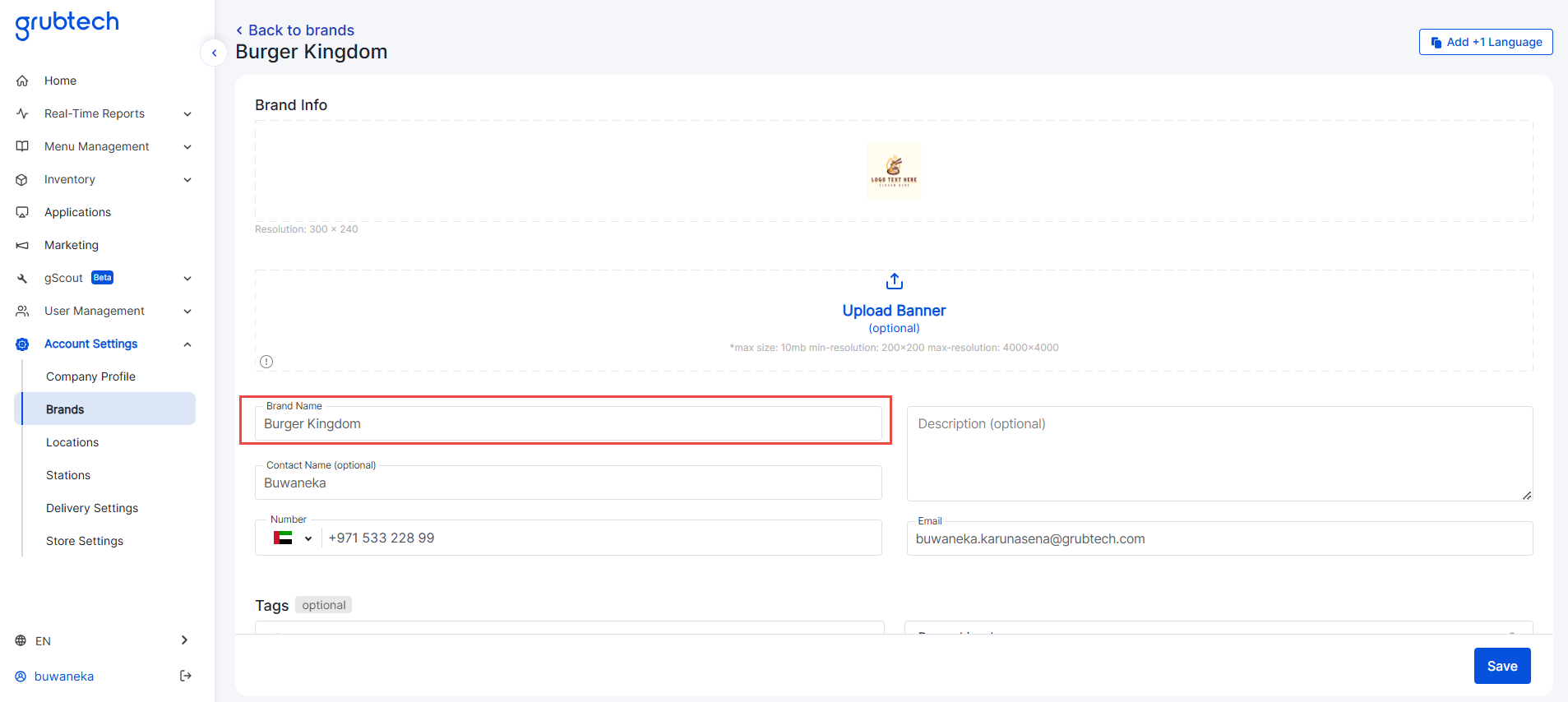Screen dimensions: 1568x702
Task: Click the Contact Name input field
Action: point(568,483)
